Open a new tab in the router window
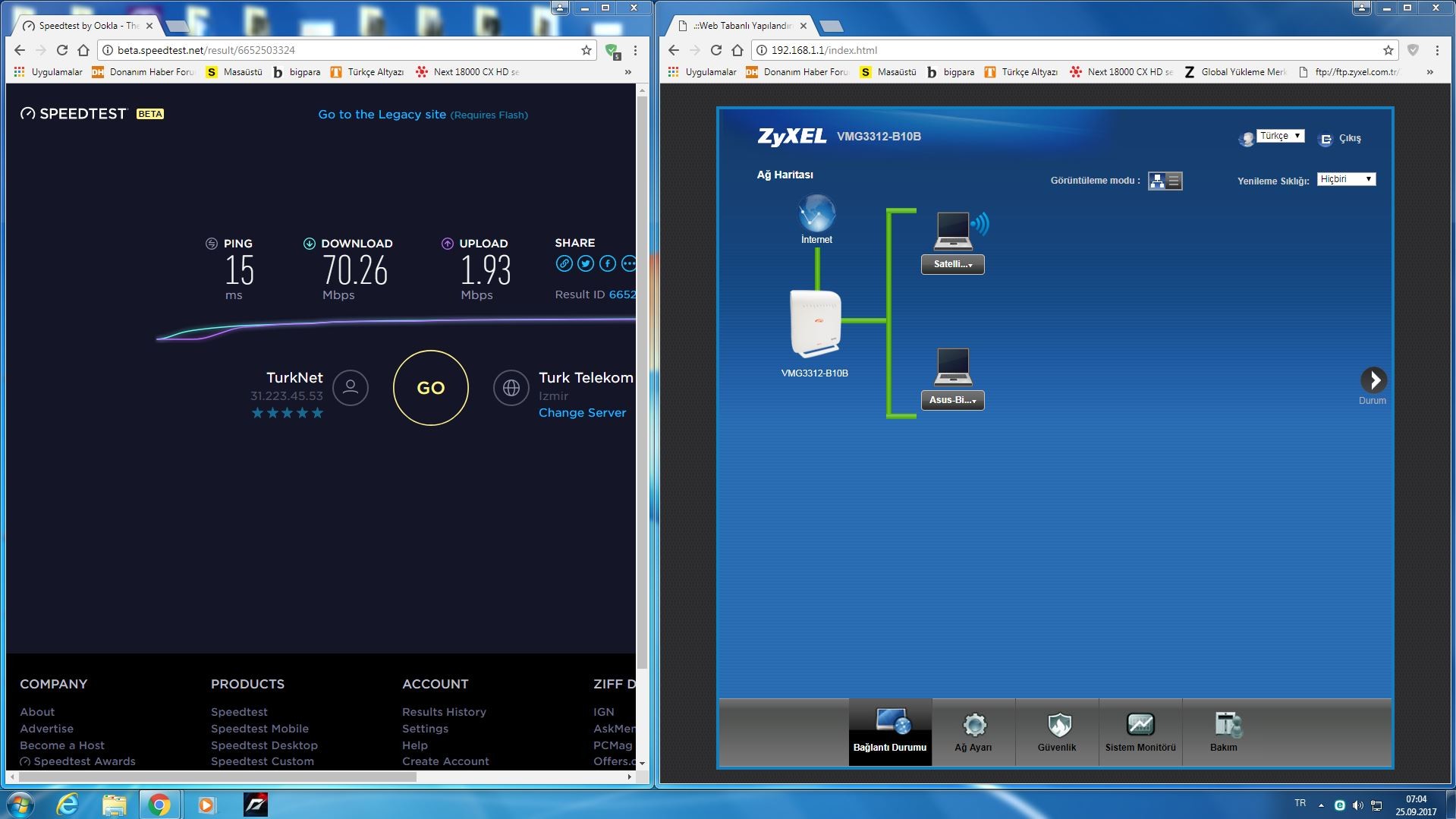 [832, 27]
